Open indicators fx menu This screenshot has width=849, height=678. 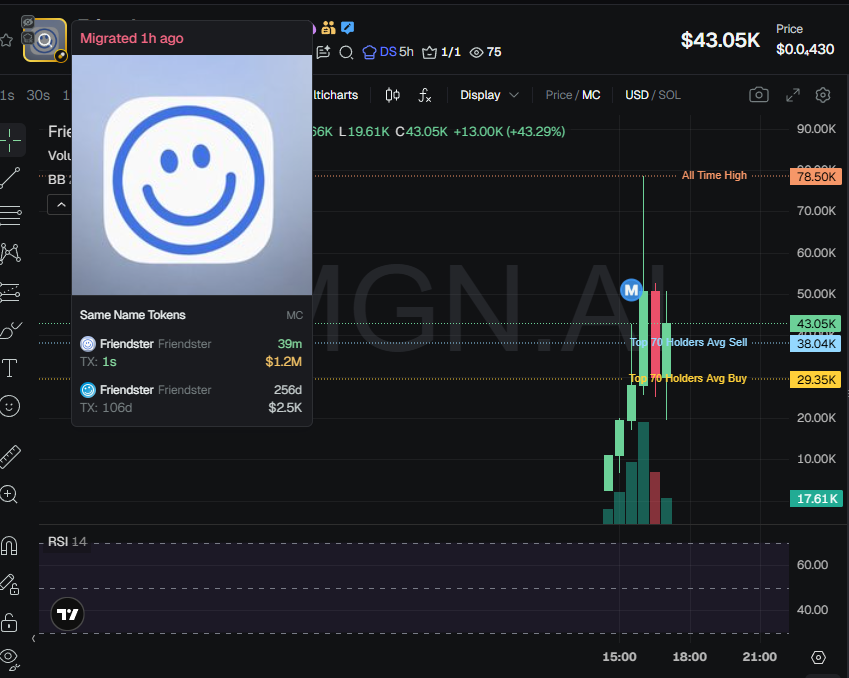(x=424, y=95)
